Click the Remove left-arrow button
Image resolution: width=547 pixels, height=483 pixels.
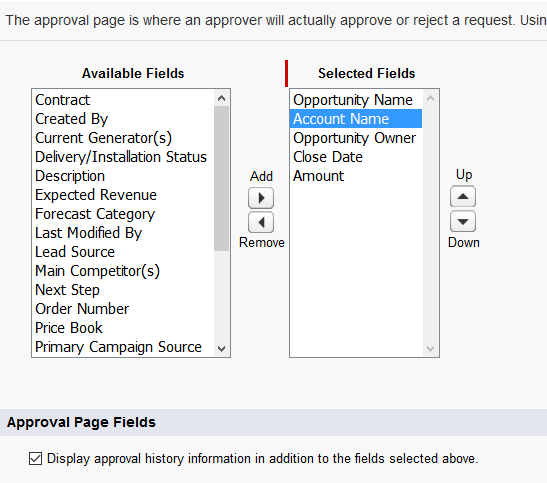[261, 222]
